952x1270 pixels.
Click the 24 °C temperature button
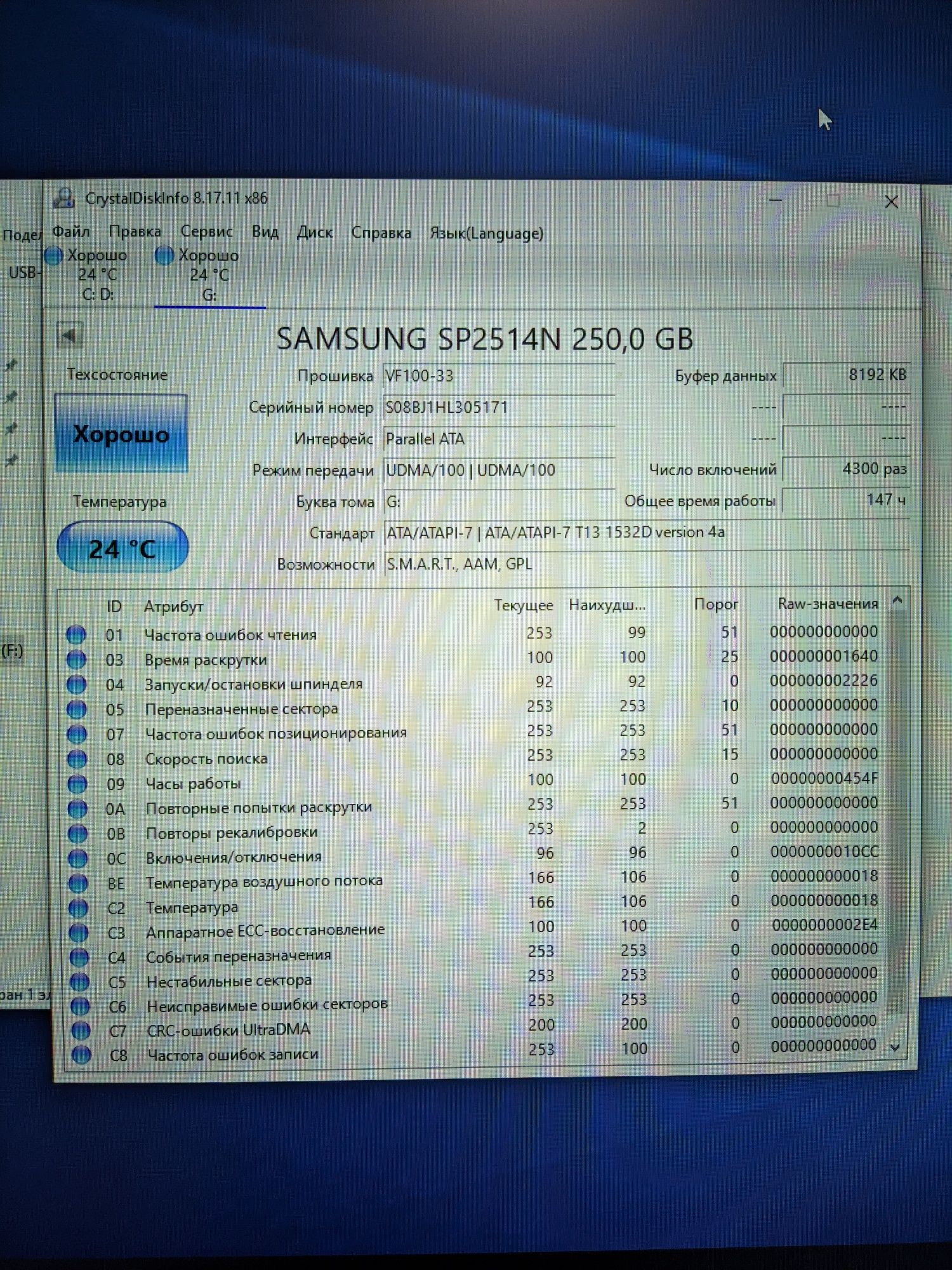[x=122, y=548]
